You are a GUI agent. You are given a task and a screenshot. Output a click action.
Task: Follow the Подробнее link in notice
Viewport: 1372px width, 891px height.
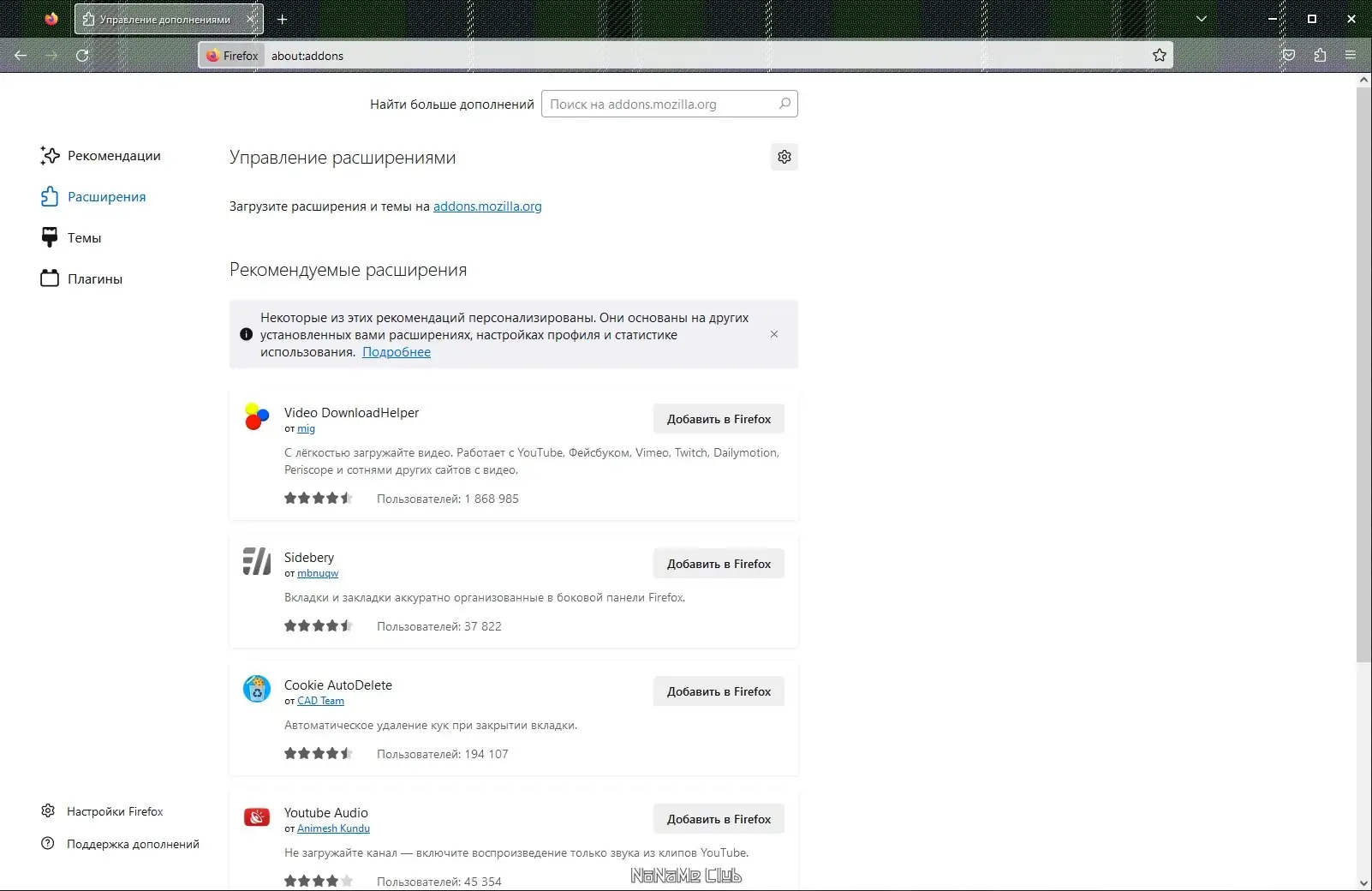(x=397, y=352)
